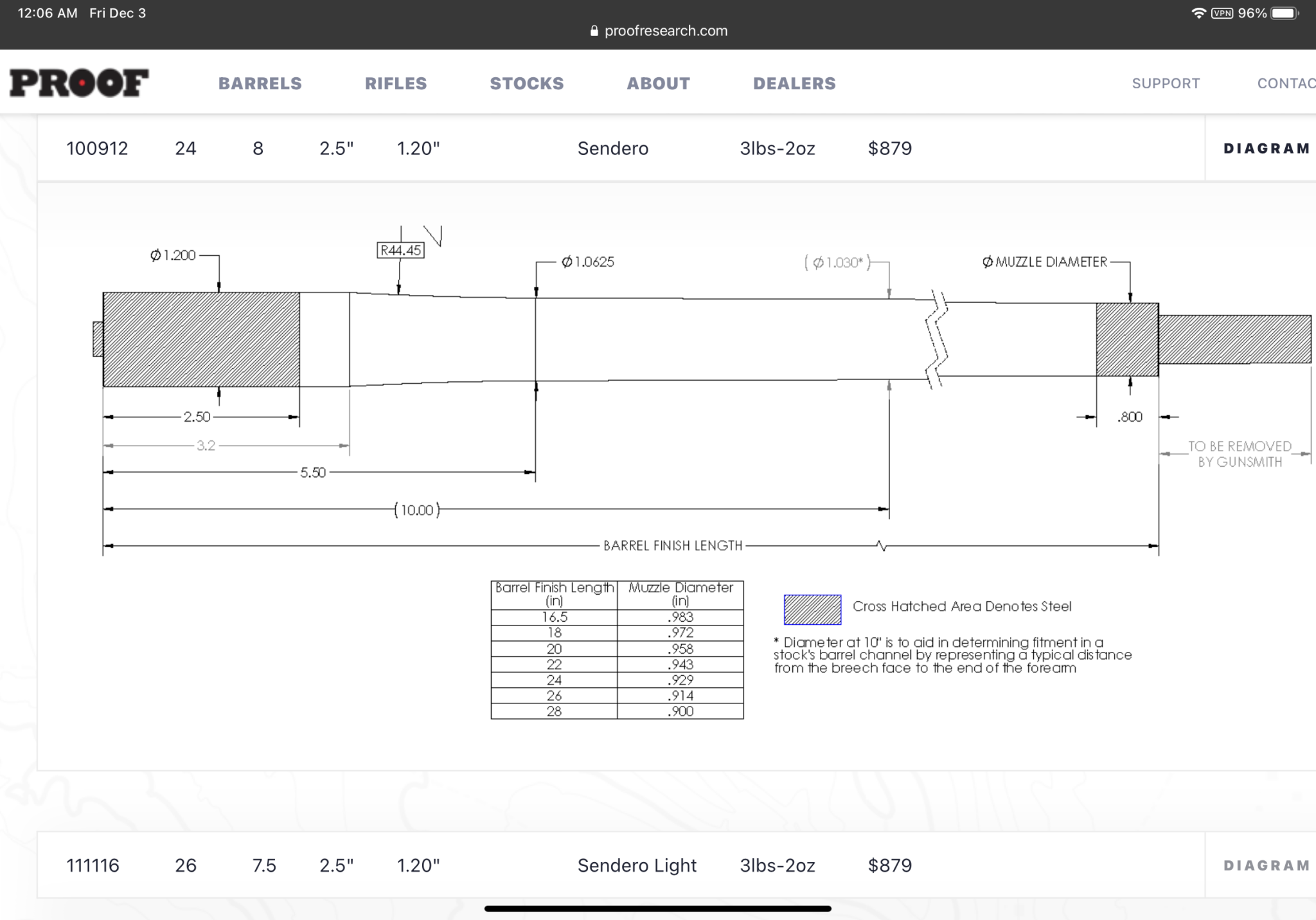
Task: Open the ABOUT menu
Action: point(659,84)
